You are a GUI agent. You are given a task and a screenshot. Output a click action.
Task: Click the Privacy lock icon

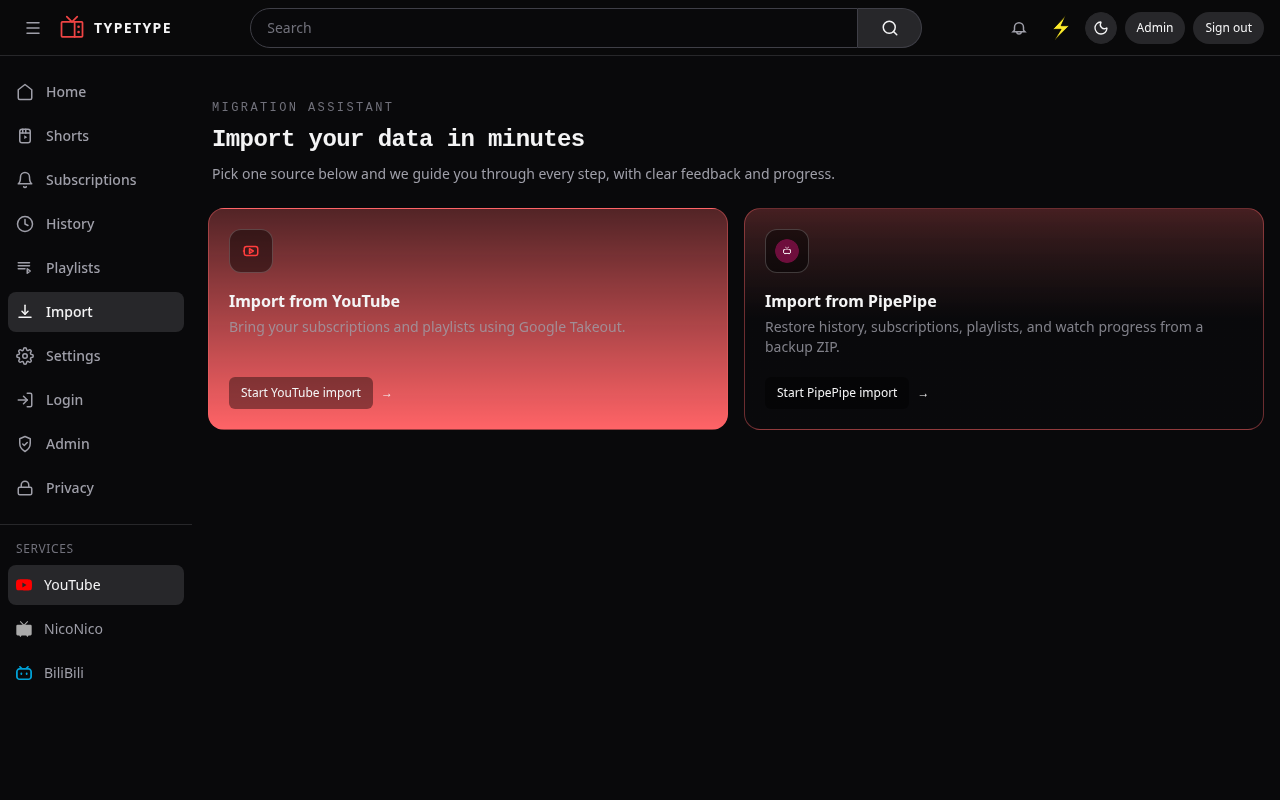pyautogui.click(x=25, y=488)
